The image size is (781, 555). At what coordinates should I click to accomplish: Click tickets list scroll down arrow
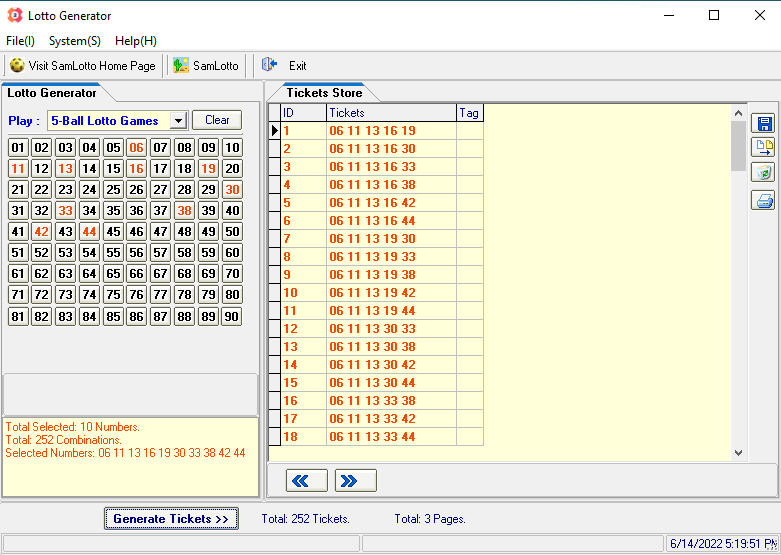click(738, 453)
